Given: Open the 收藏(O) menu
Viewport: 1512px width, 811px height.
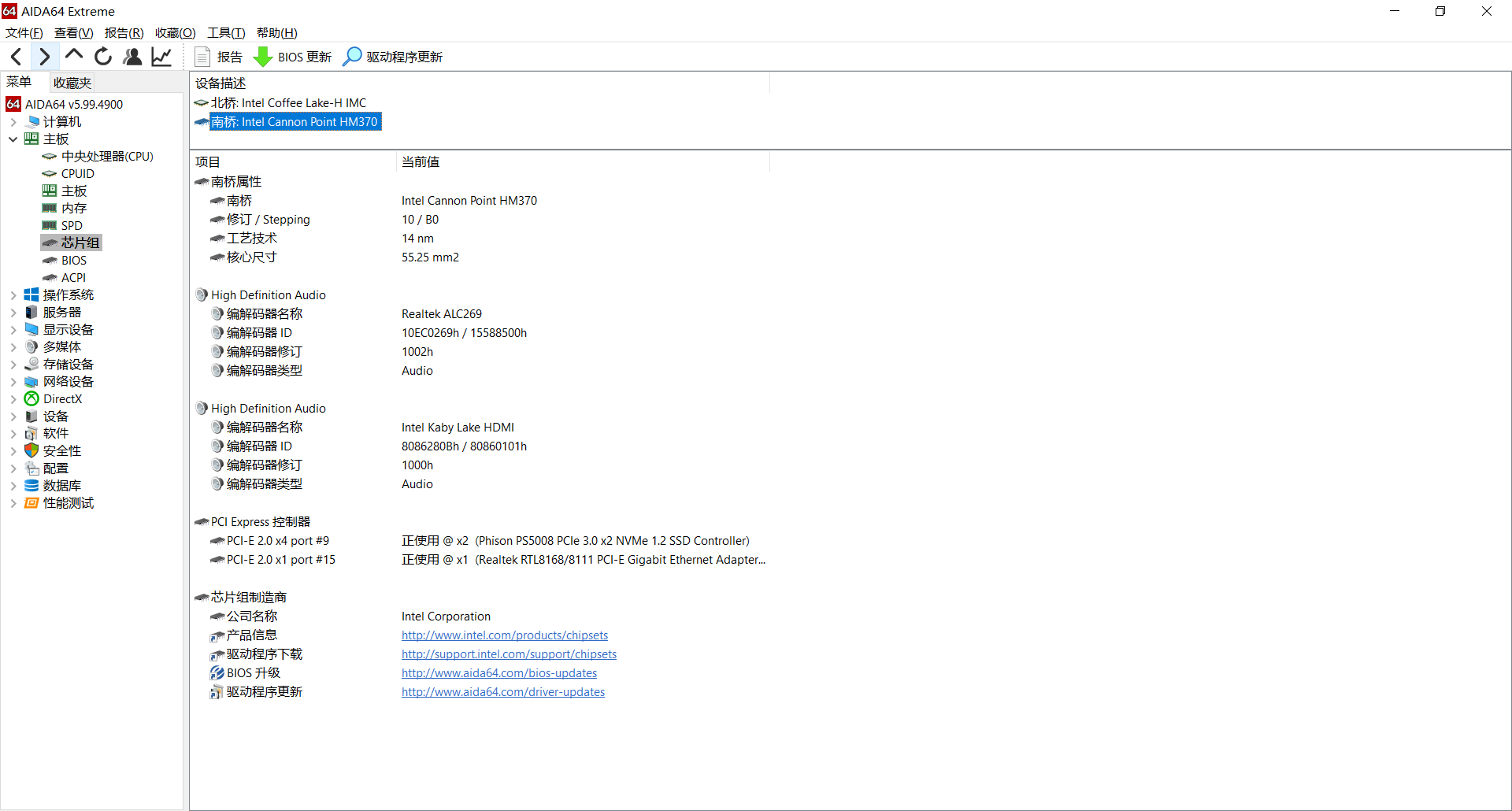Looking at the screenshot, I should tap(176, 33).
